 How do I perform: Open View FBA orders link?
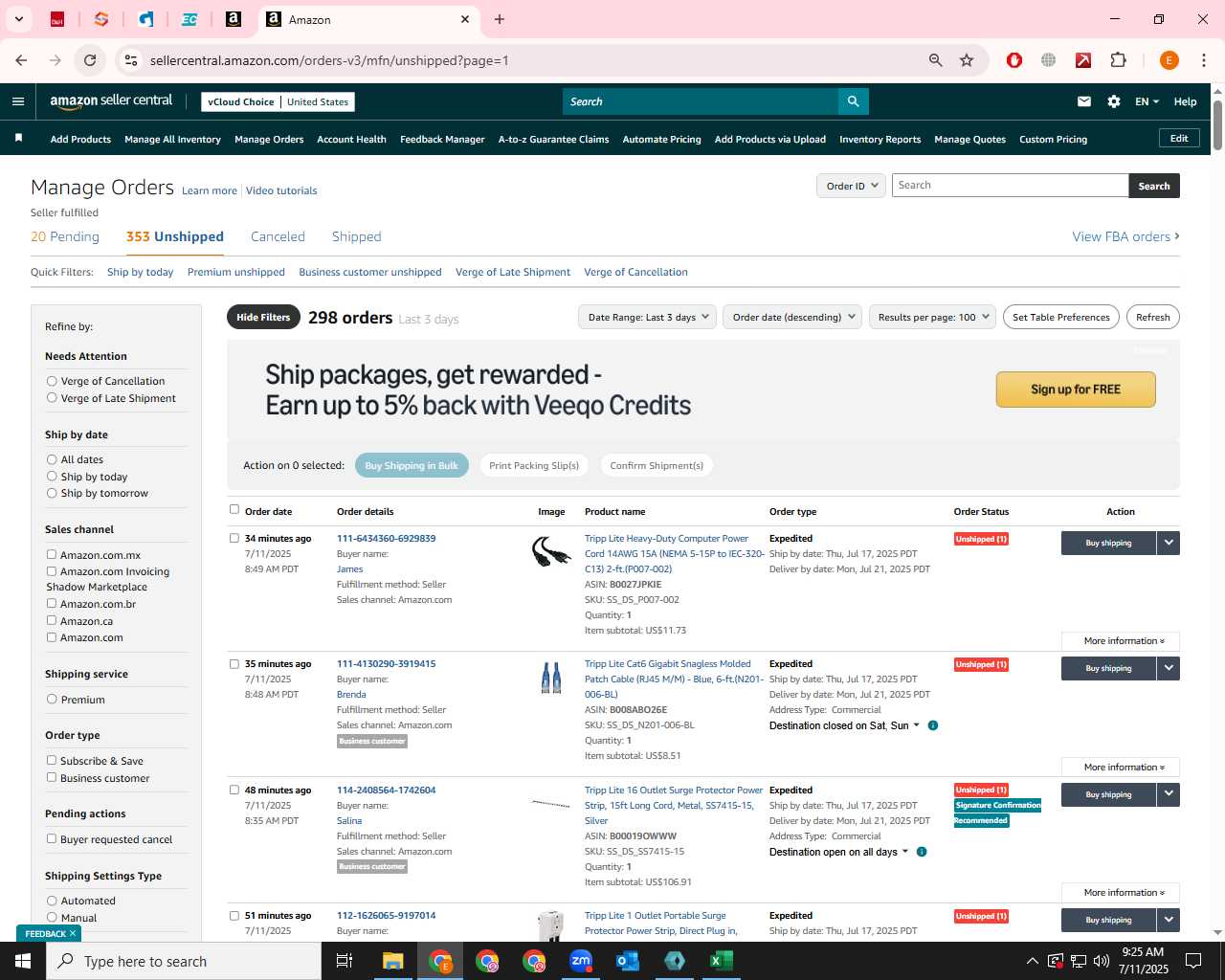tap(1125, 236)
